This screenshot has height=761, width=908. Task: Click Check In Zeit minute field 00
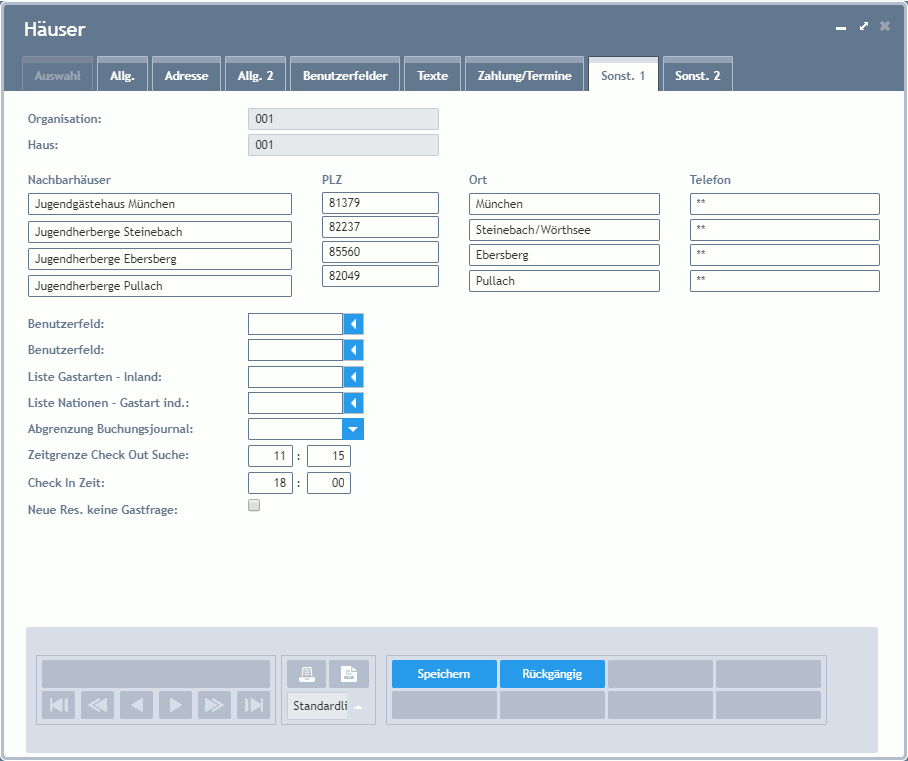pyautogui.click(x=329, y=483)
